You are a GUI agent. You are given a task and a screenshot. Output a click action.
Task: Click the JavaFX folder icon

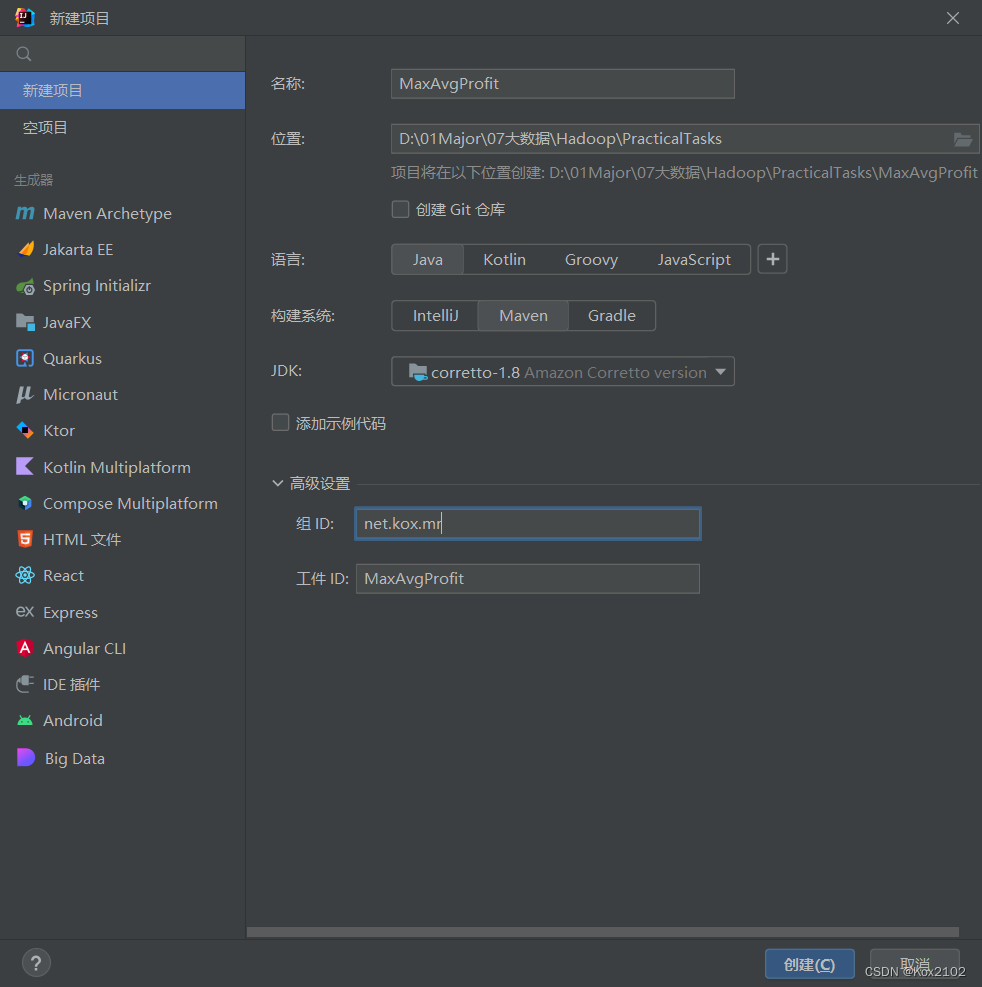point(25,322)
